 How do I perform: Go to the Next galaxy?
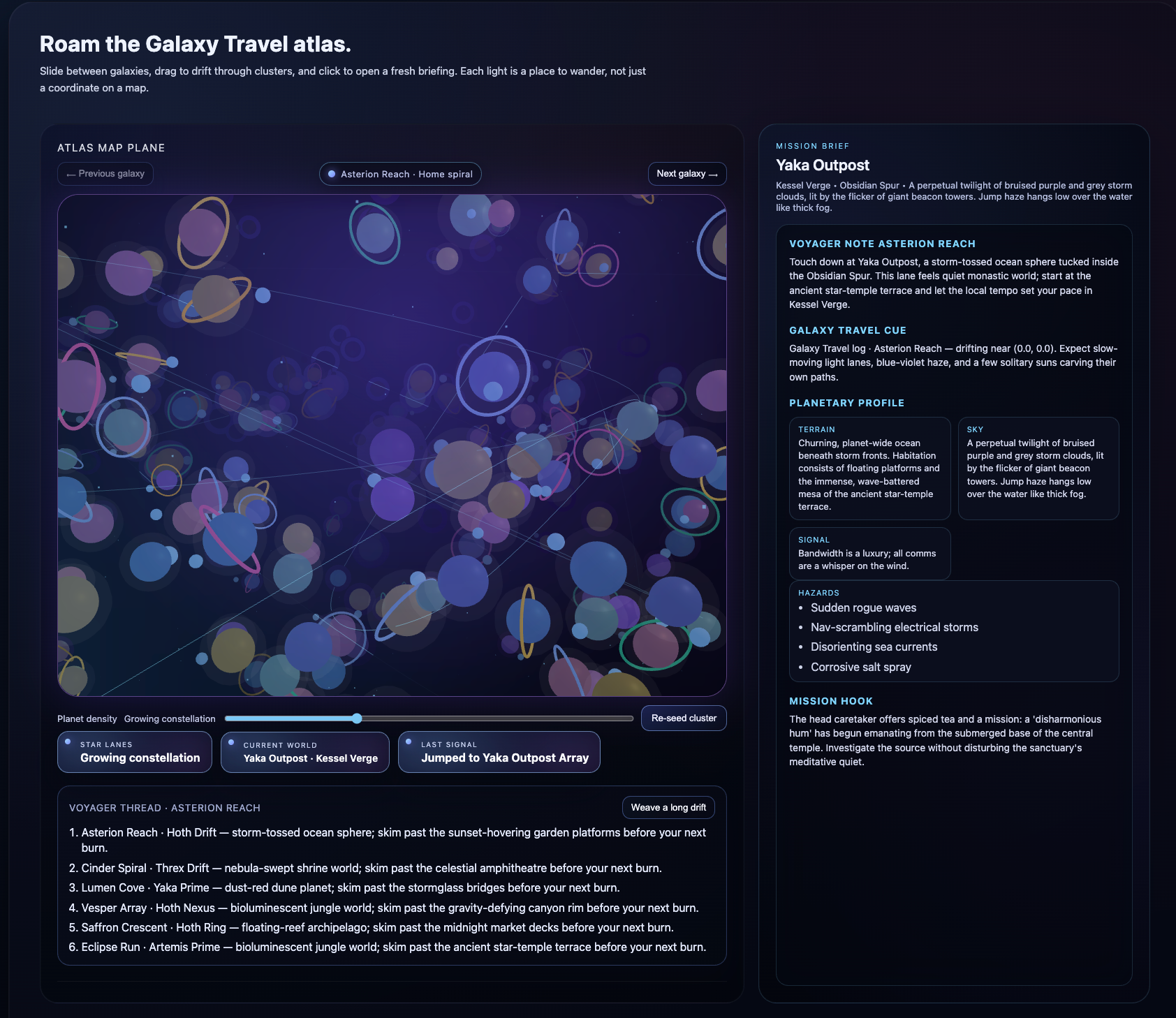pos(686,174)
